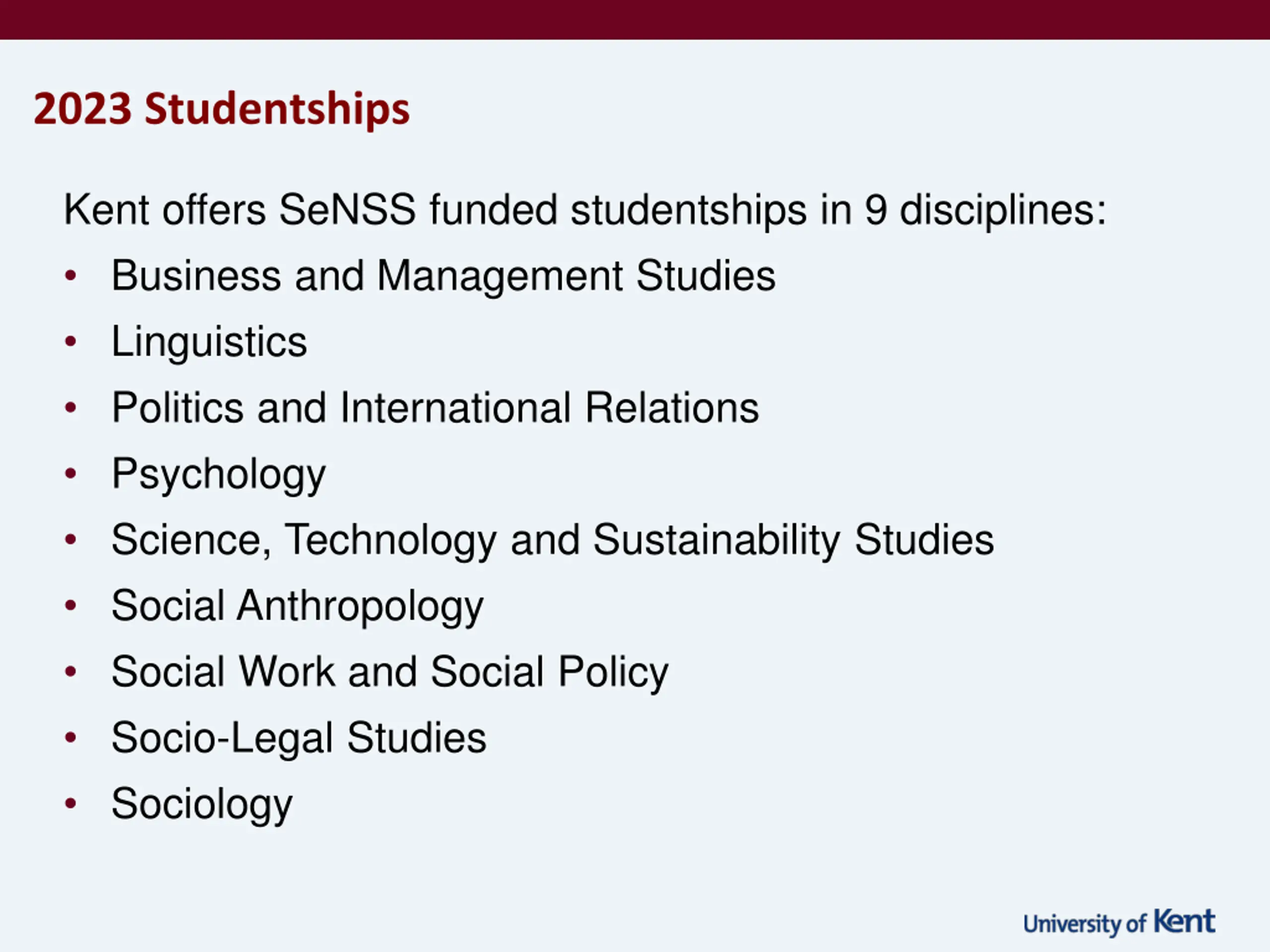Click Science, Technology and Sustainability Studies
The height and width of the screenshot is (952, 1270).
tap(552, 540)
